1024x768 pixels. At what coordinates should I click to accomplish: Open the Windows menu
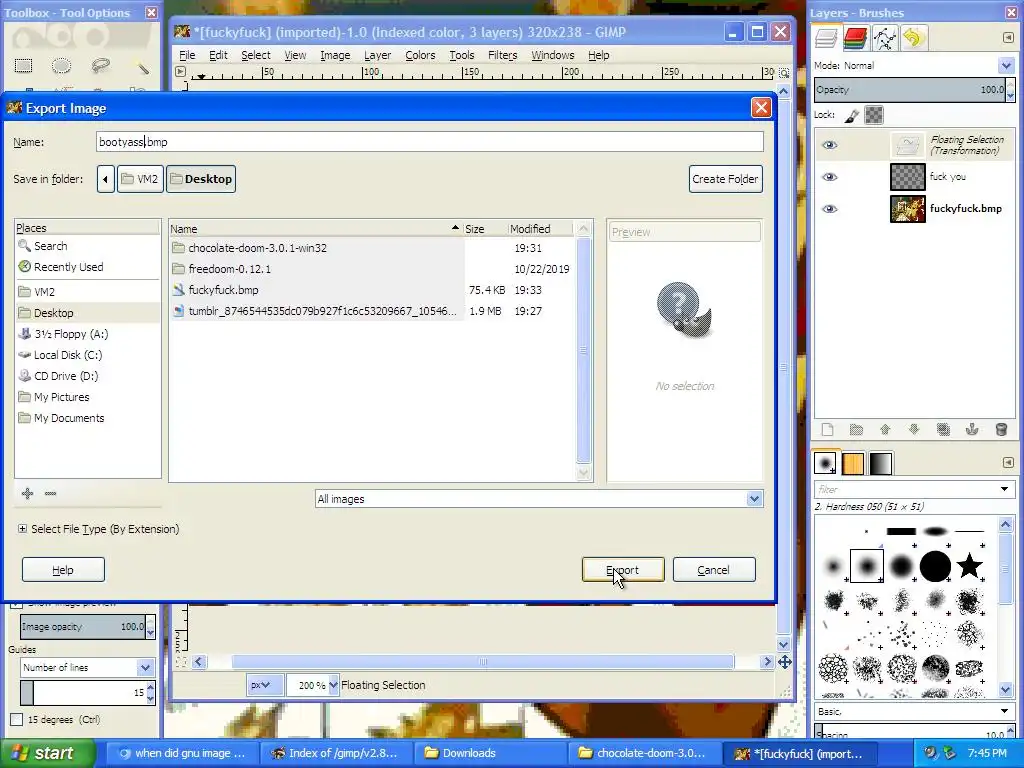point(552,56)
